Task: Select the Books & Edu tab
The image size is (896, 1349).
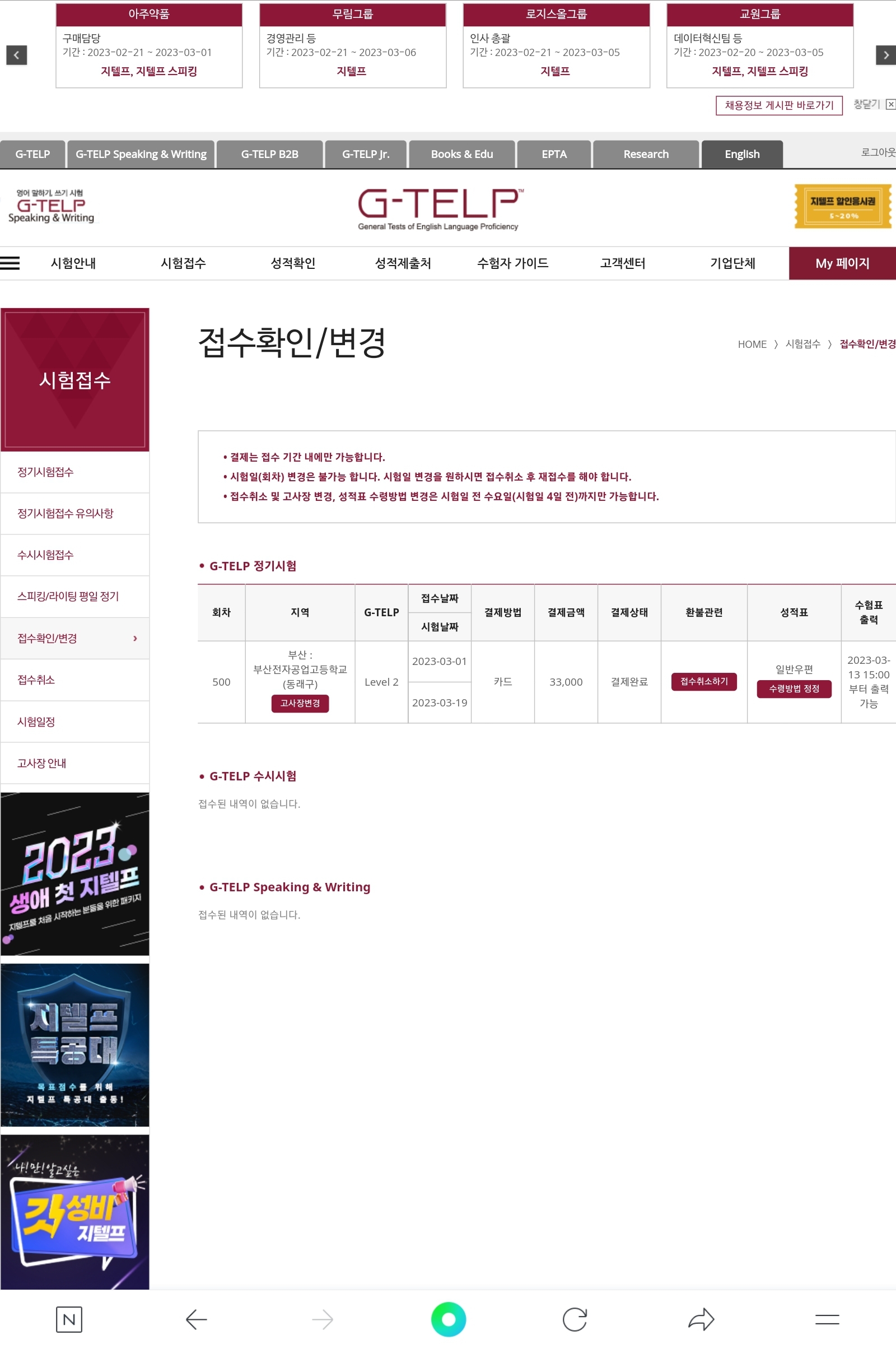Action: coord(461,154)
